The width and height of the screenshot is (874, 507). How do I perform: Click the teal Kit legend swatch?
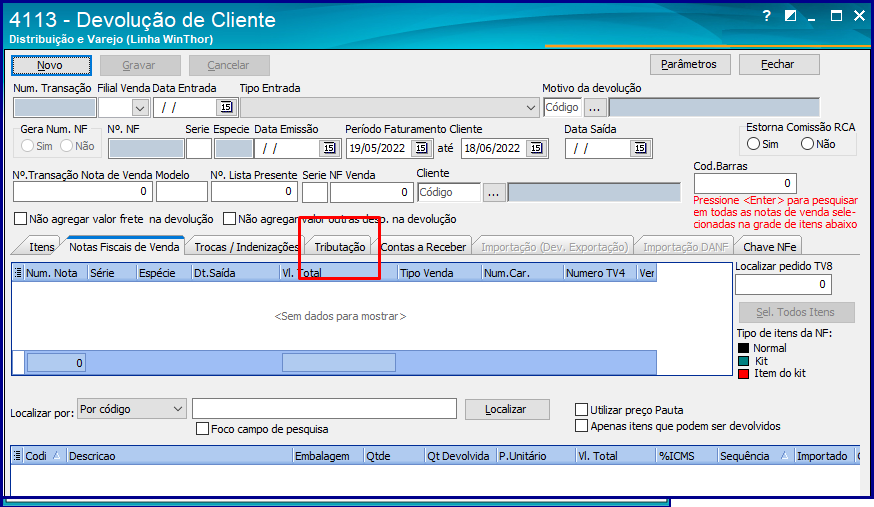pos(743,361)
